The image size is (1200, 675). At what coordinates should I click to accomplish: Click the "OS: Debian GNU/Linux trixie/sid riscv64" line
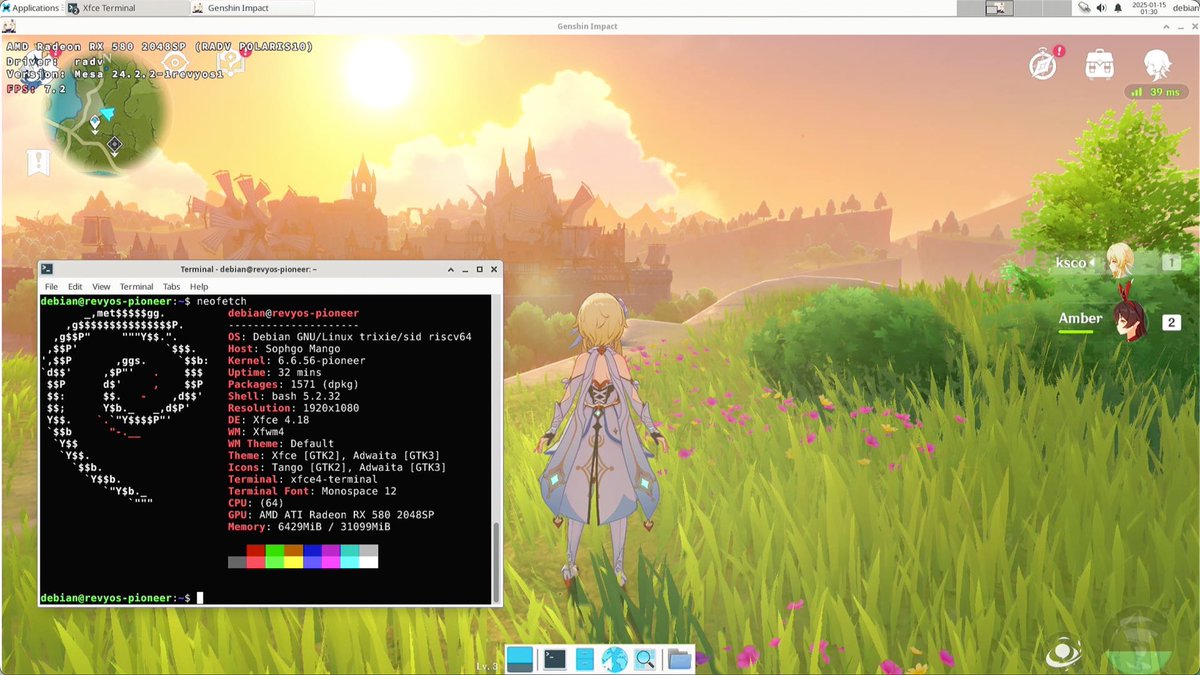tap(349, 337)
